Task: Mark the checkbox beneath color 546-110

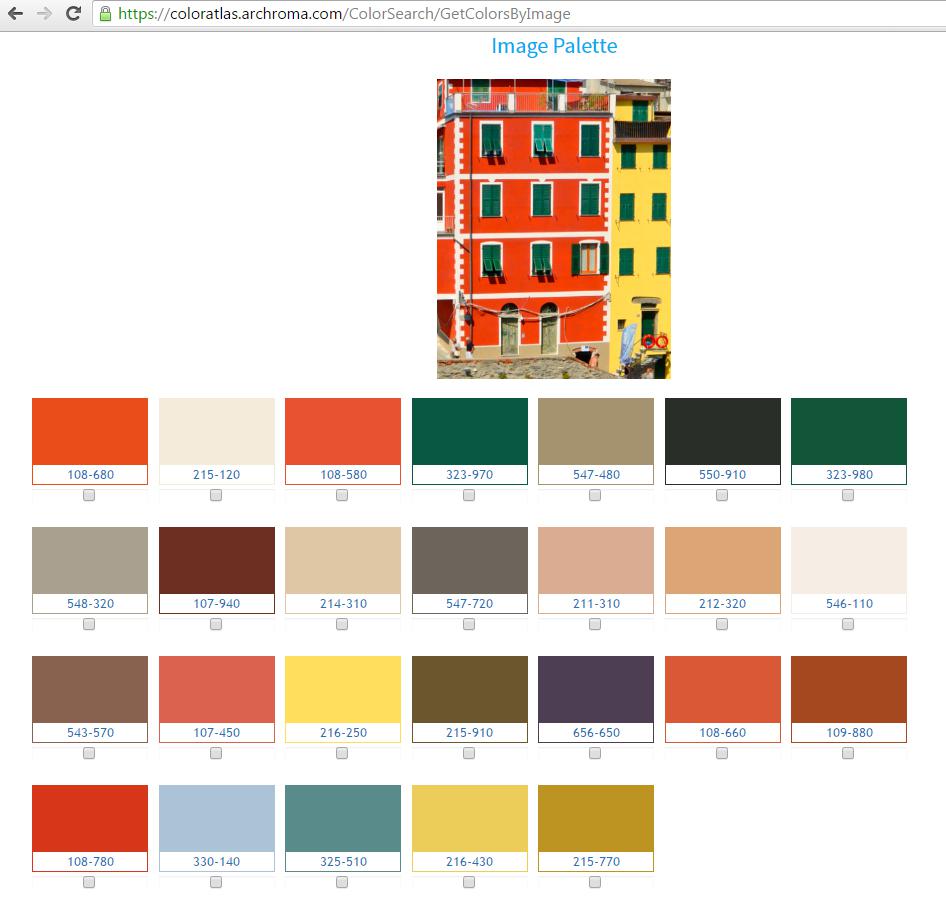Action: pos(848,624)
